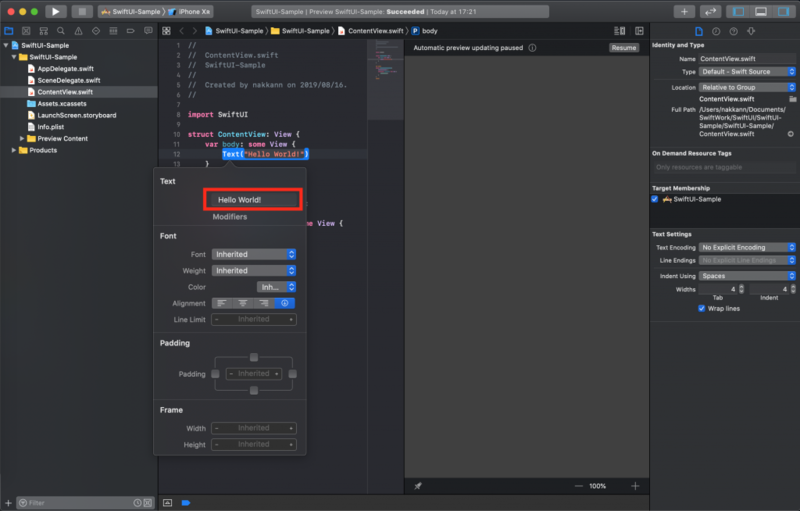Click the Frame Height field

point(254,445)
